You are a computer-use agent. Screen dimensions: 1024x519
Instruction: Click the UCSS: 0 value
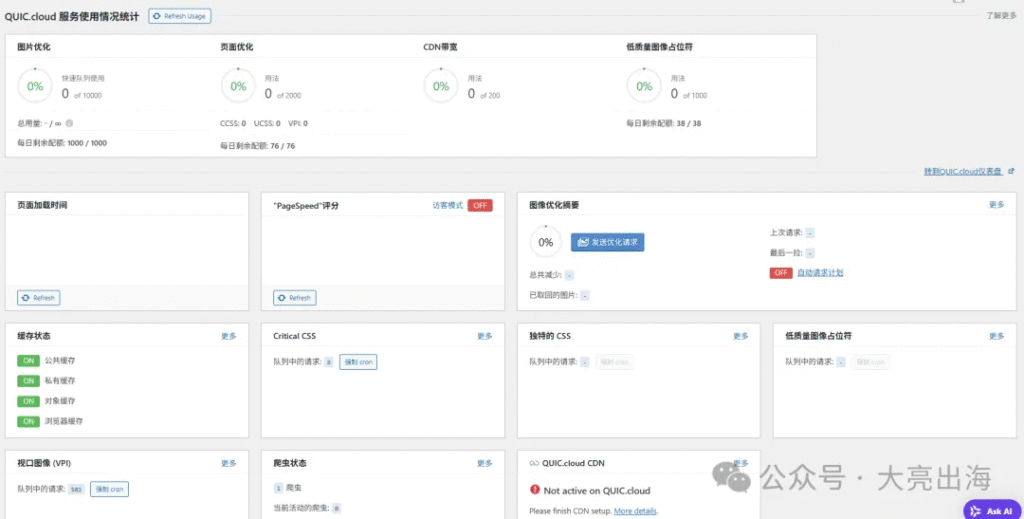[x=267, y=123]
